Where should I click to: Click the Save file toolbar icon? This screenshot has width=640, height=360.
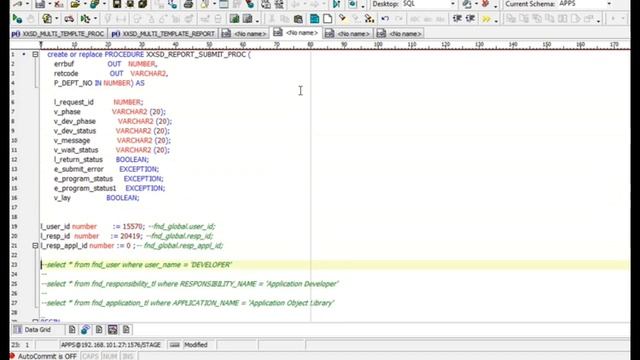click(40, 4)
